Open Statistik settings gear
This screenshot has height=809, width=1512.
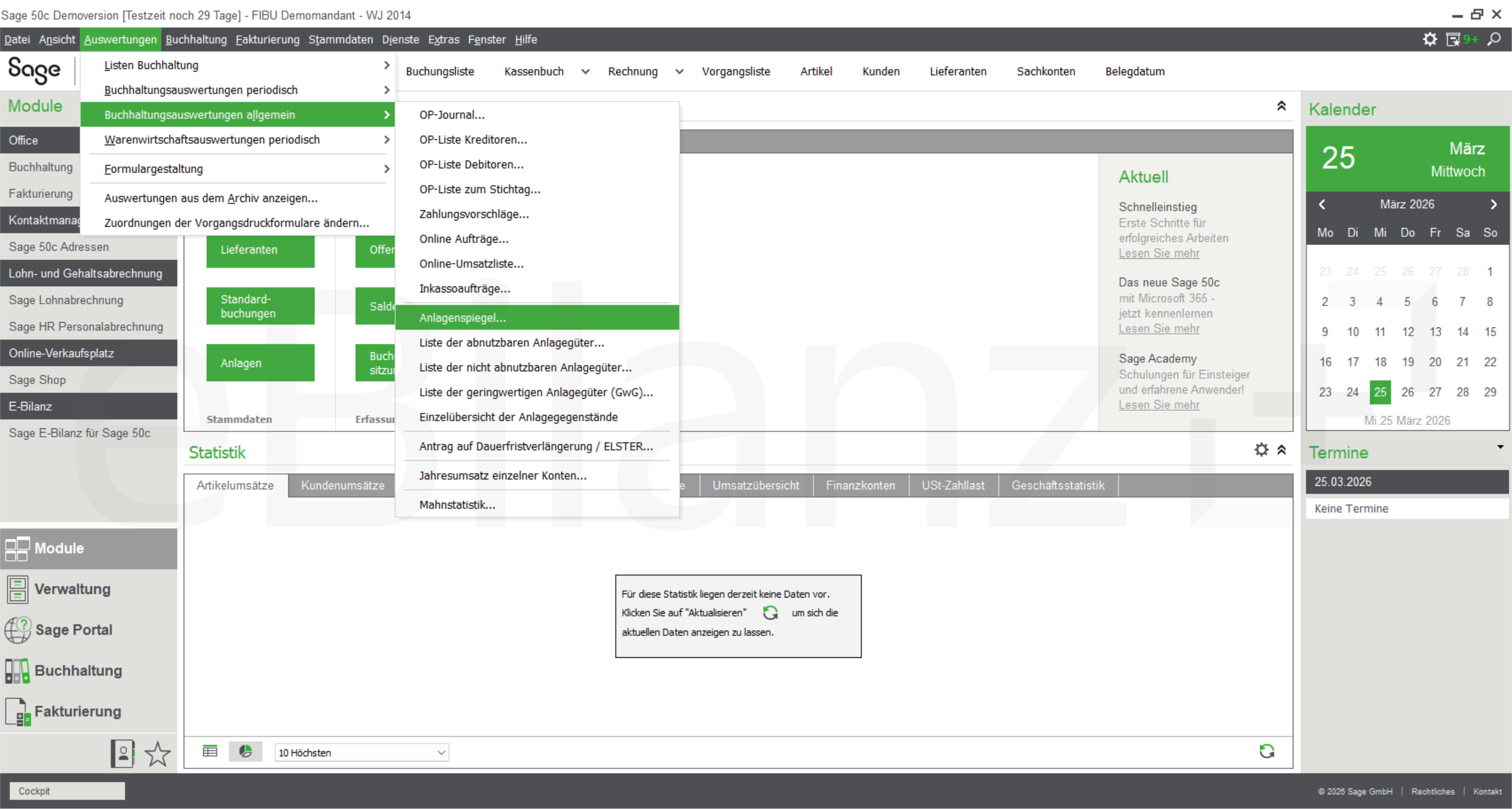click(1261, 450)
